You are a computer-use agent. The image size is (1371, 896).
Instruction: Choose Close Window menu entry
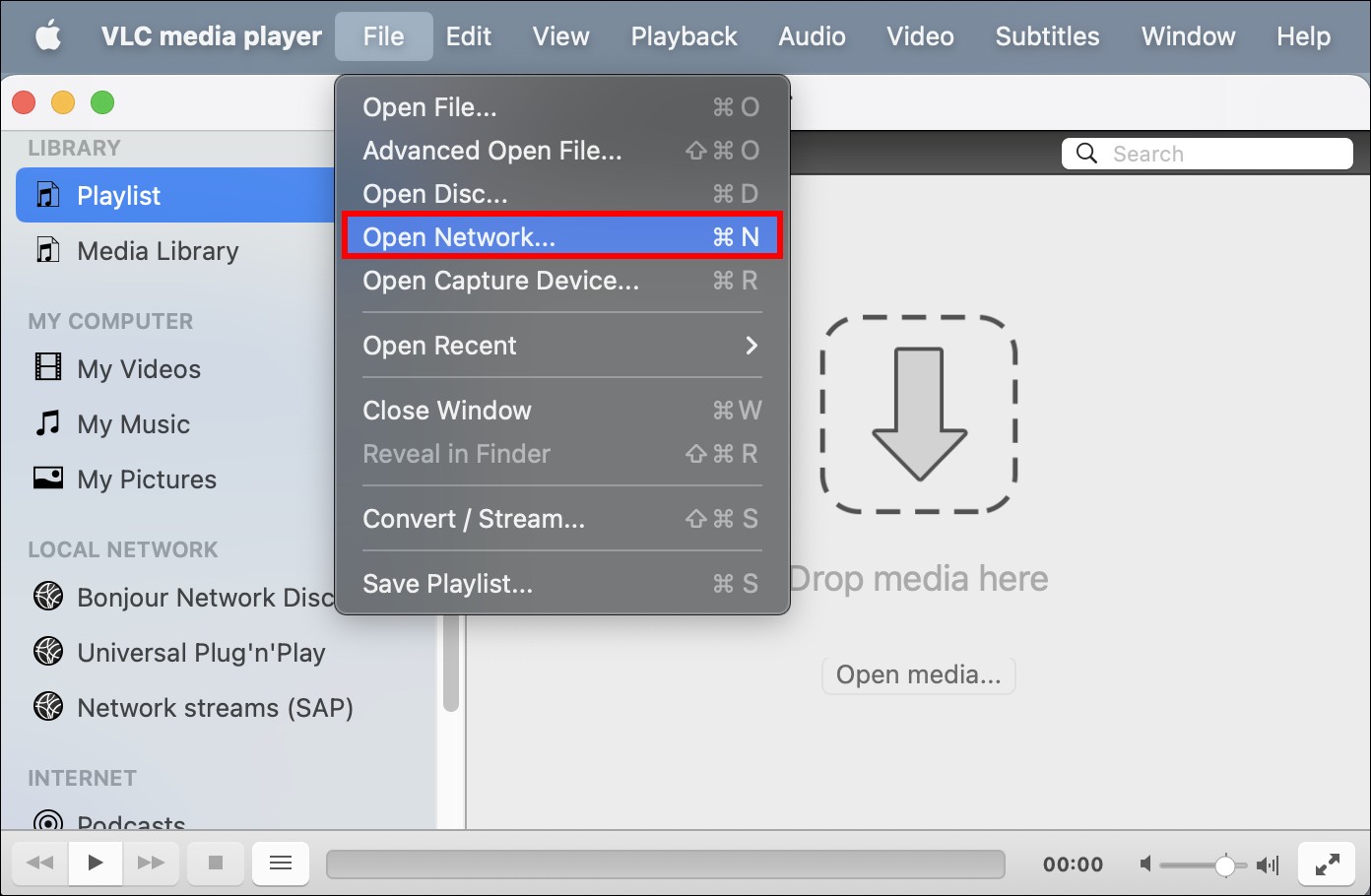pos(561,411)
